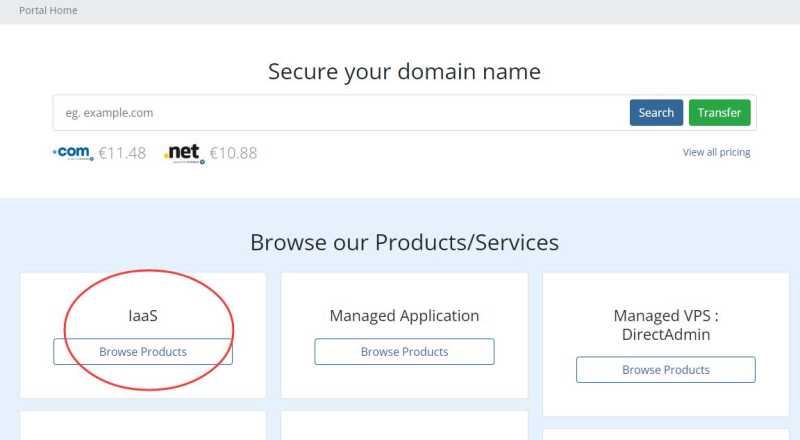Click the blue Search button

656,113
